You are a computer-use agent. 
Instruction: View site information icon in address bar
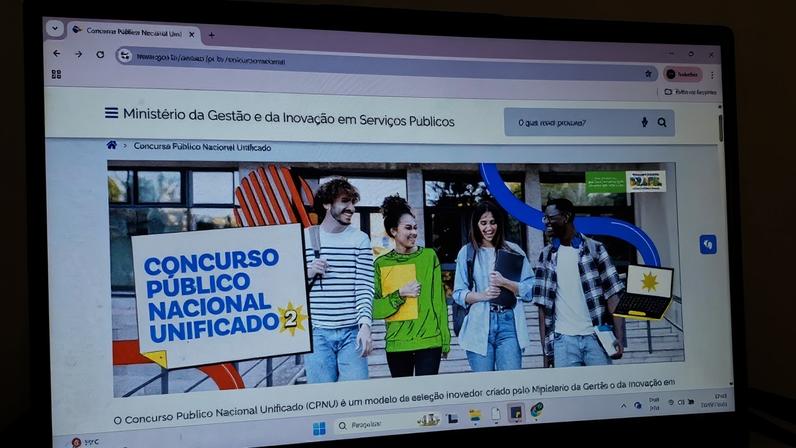124,56
